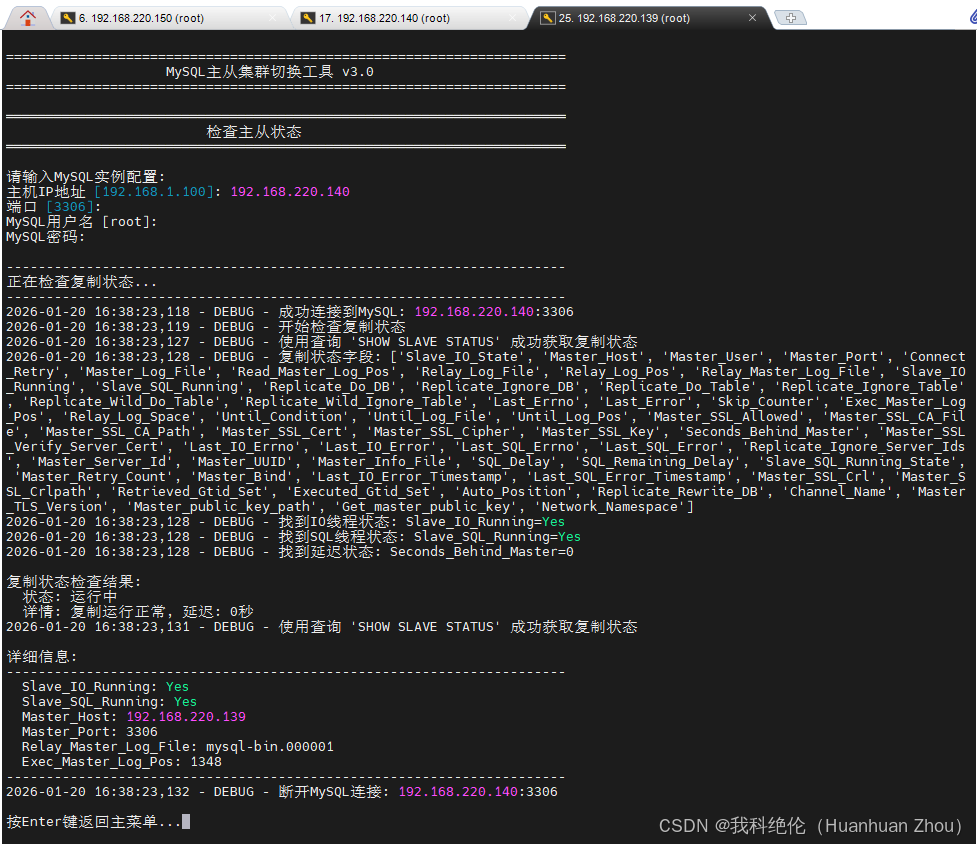977x844 pixels.
Task: Click the default port [3306] text
Action: pos(70,207)
